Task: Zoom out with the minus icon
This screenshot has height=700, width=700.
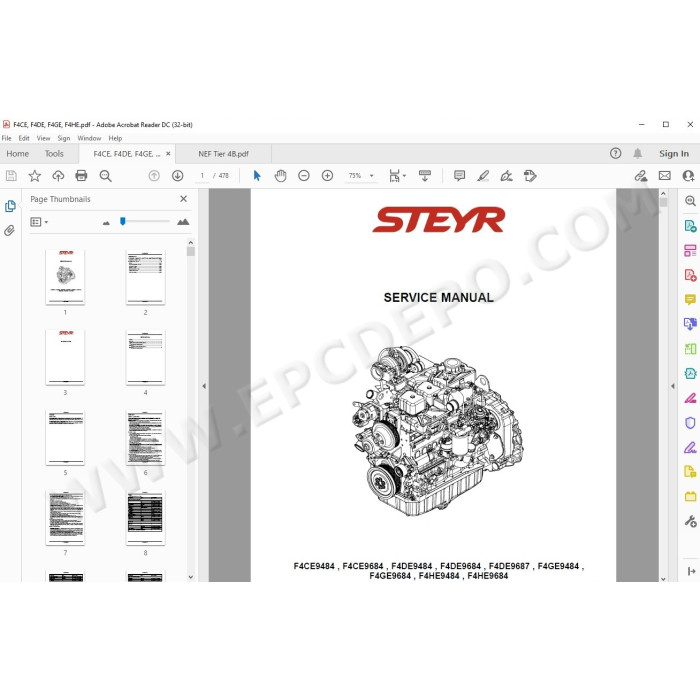Action: (x=304, y=176)
